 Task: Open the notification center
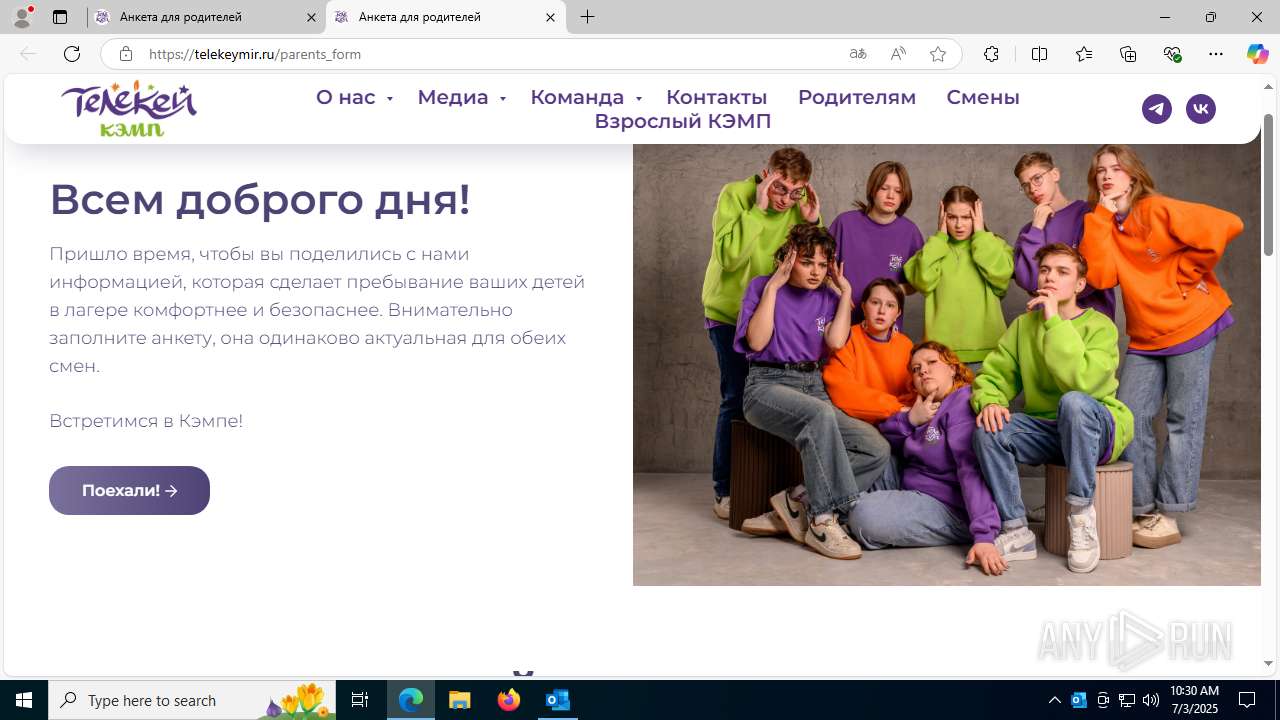1247,700
